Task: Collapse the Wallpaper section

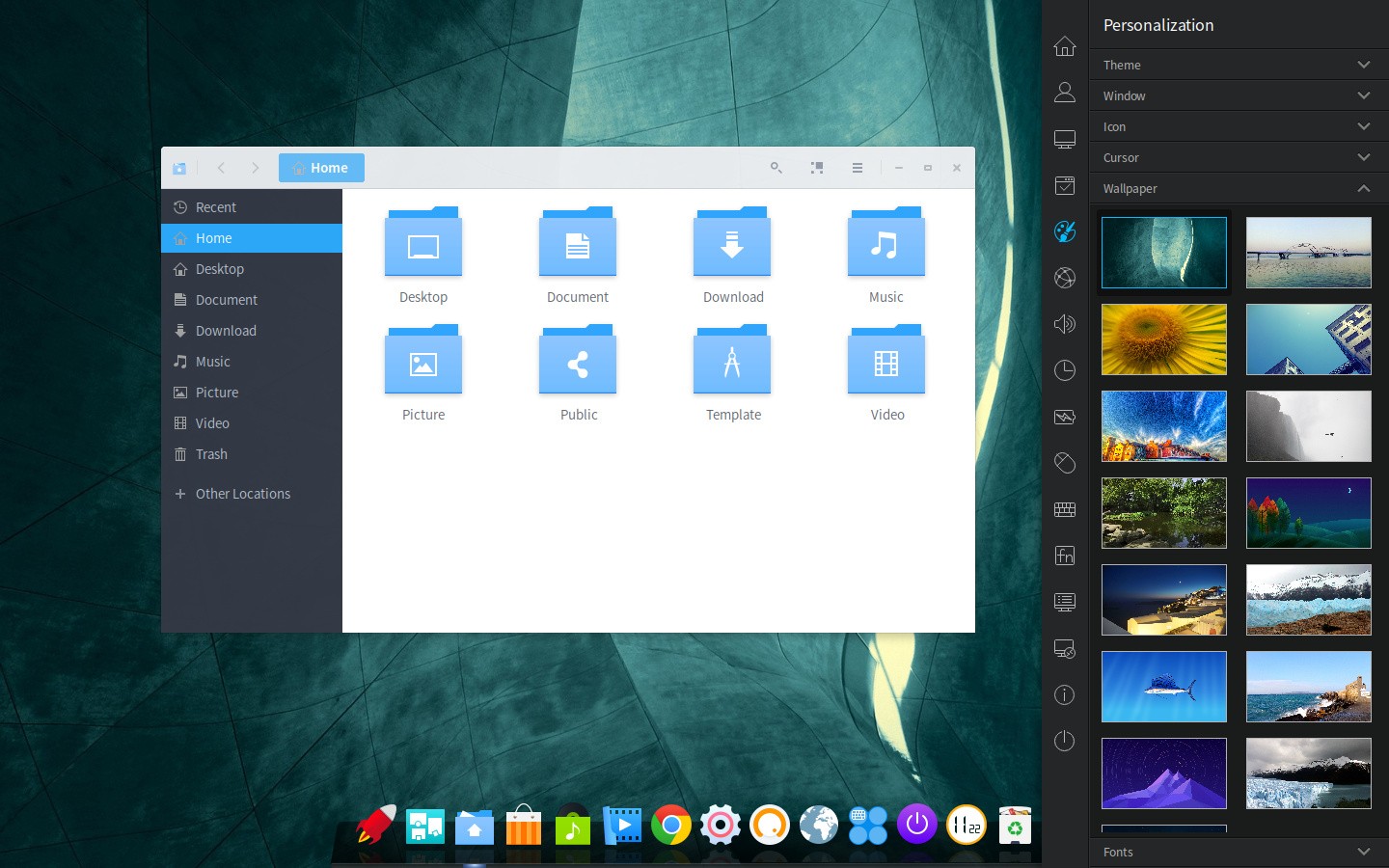Action: click(x=1238, y=188)
